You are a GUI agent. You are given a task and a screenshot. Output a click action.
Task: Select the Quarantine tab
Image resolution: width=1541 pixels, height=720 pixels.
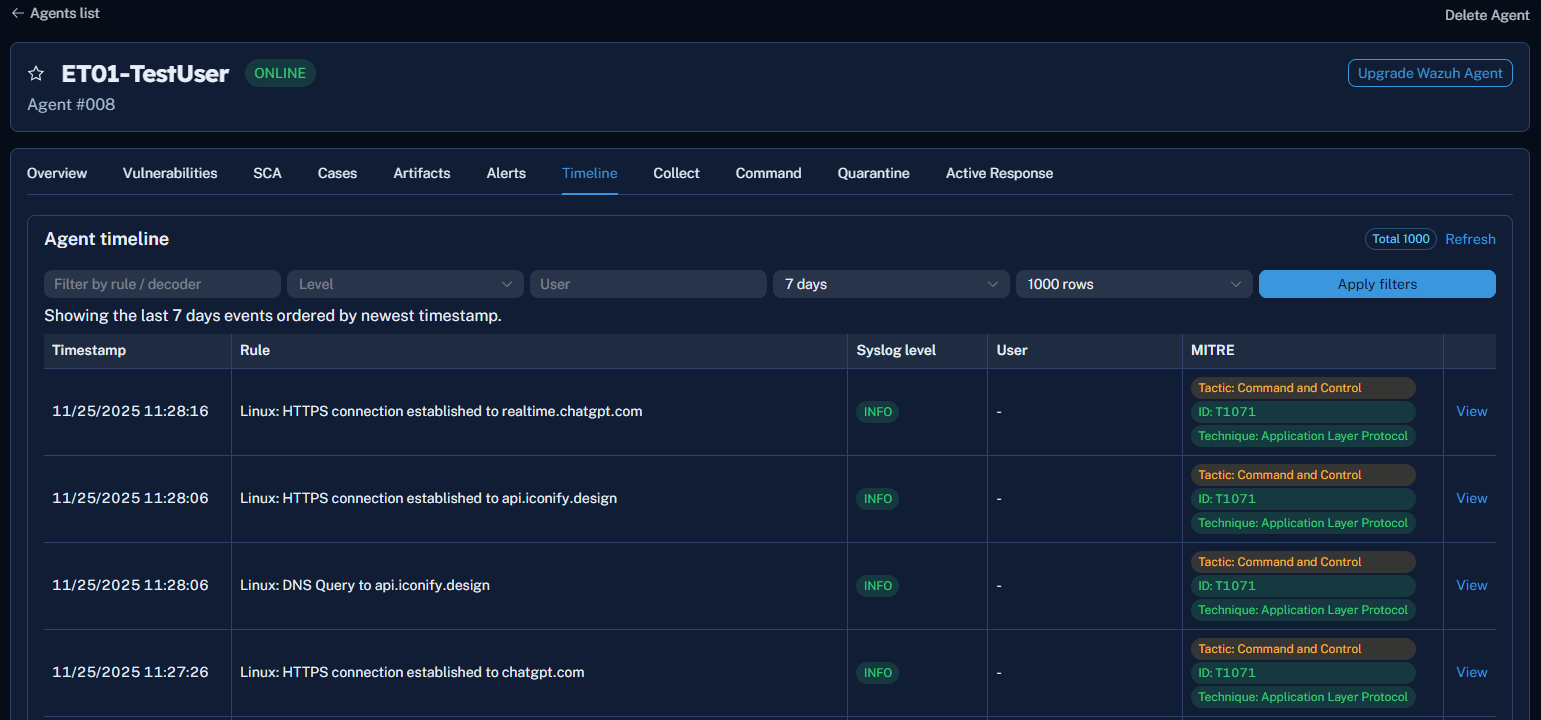tap(873, 173)
